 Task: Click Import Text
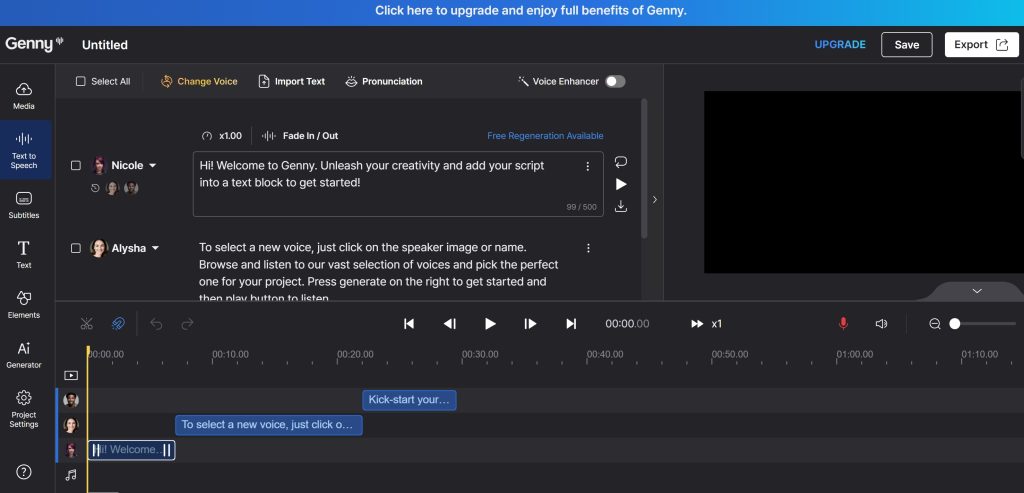(x=291, y=82)
